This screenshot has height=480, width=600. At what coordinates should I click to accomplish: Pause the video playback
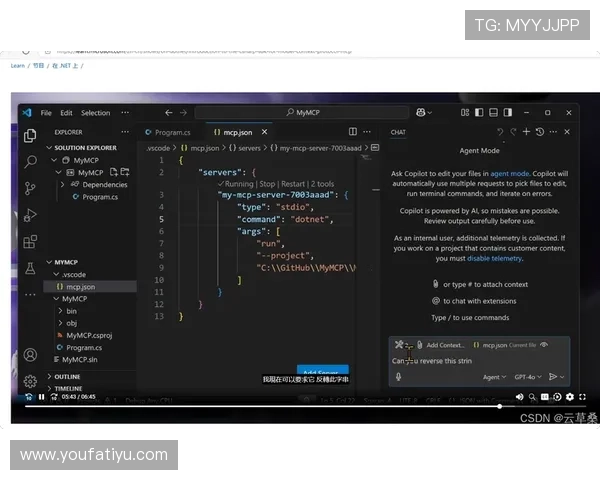41,397
